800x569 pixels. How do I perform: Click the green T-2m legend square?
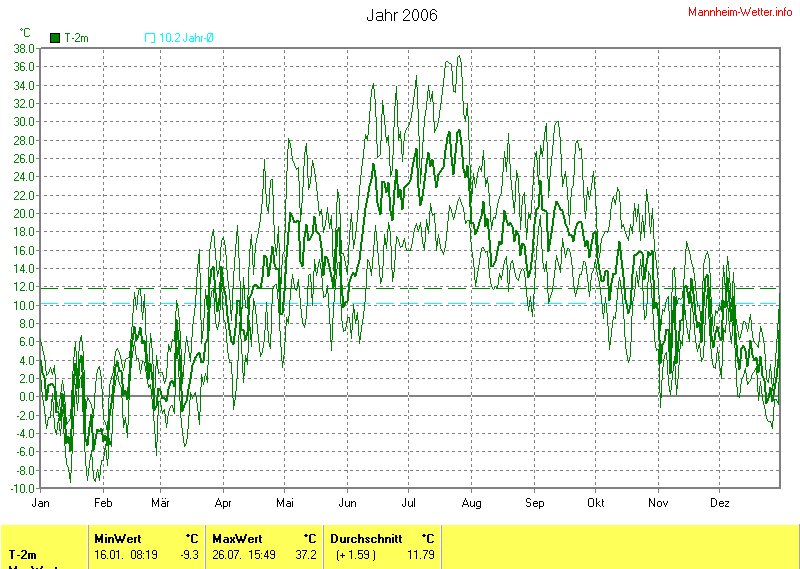click(x=55, y=38)
